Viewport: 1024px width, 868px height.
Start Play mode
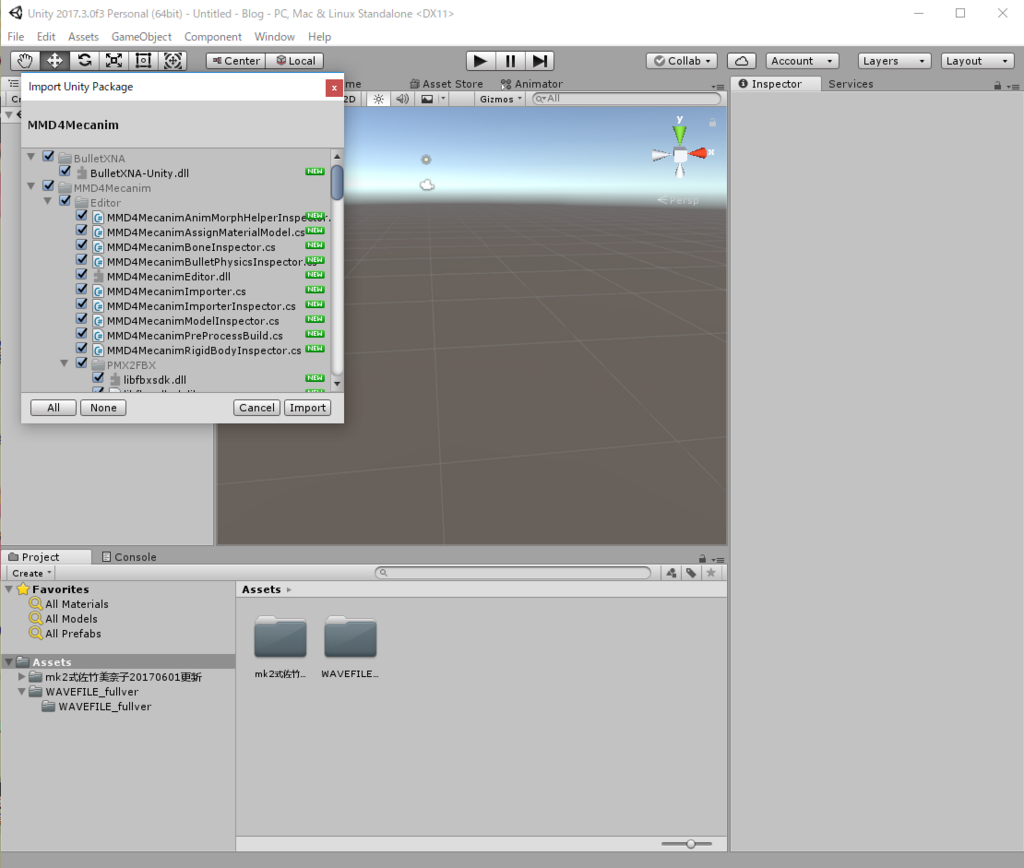[x=481, y=61]
